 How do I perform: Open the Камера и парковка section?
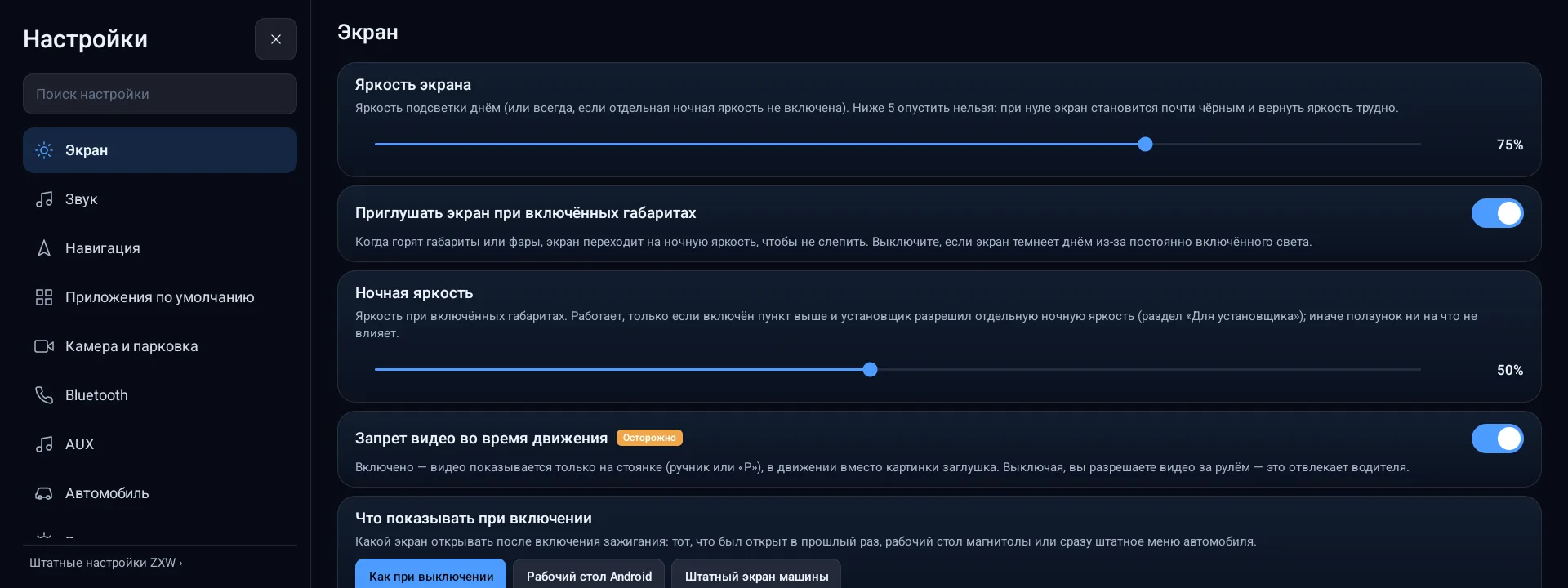coord(160,346)
